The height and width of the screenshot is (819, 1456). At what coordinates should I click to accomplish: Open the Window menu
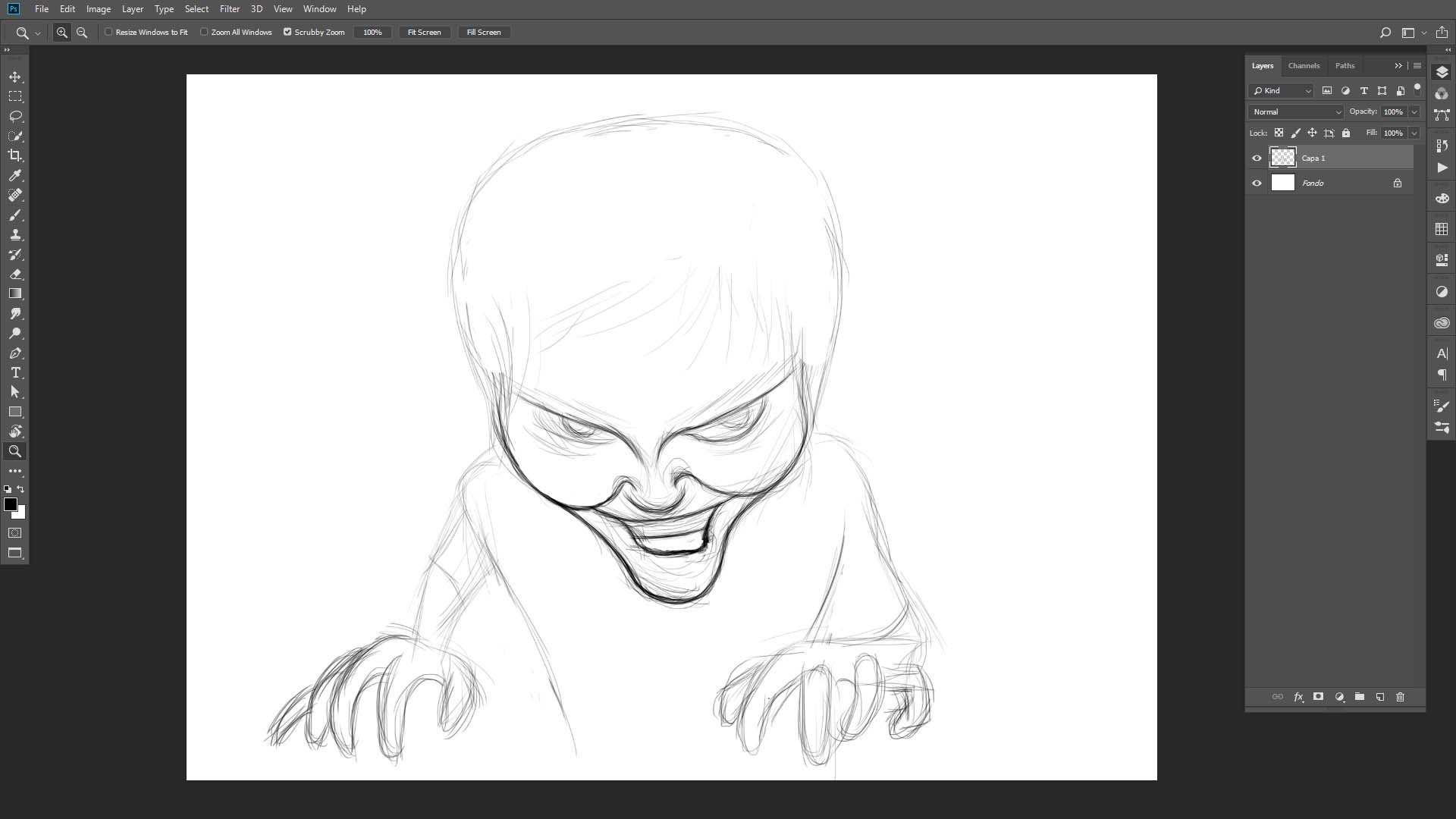320,9
